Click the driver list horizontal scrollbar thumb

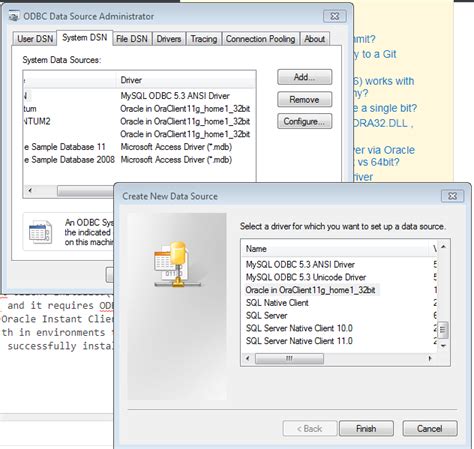click(x=289, y=359)
